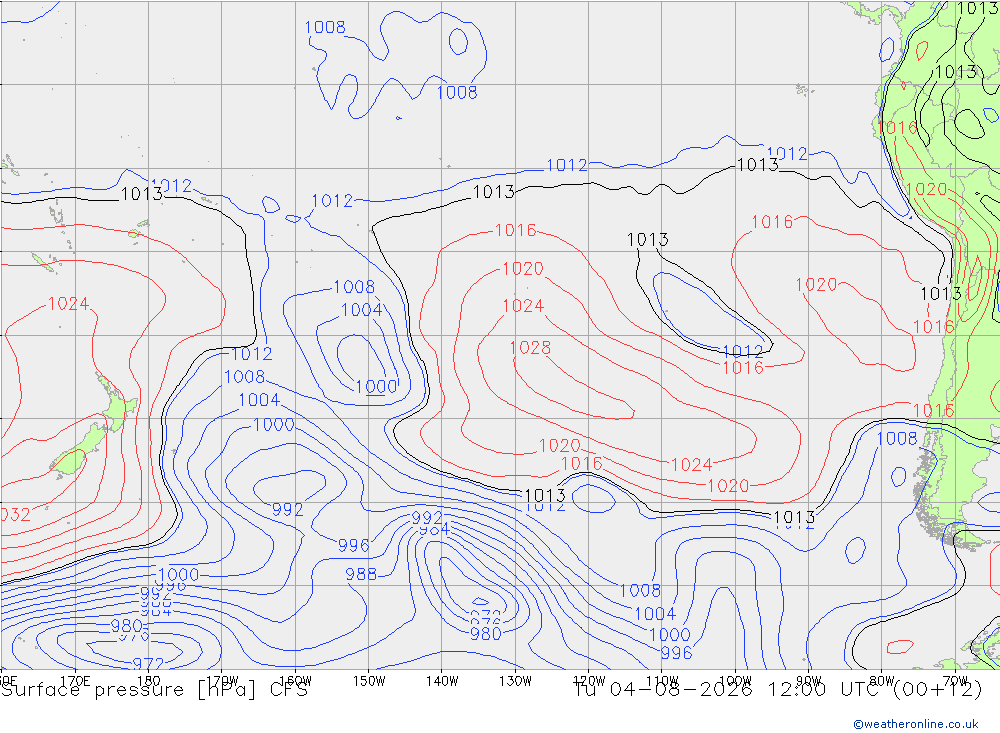Click the blue 988 isobar label
Viewport: 1000px width, 733px height.
361,574
